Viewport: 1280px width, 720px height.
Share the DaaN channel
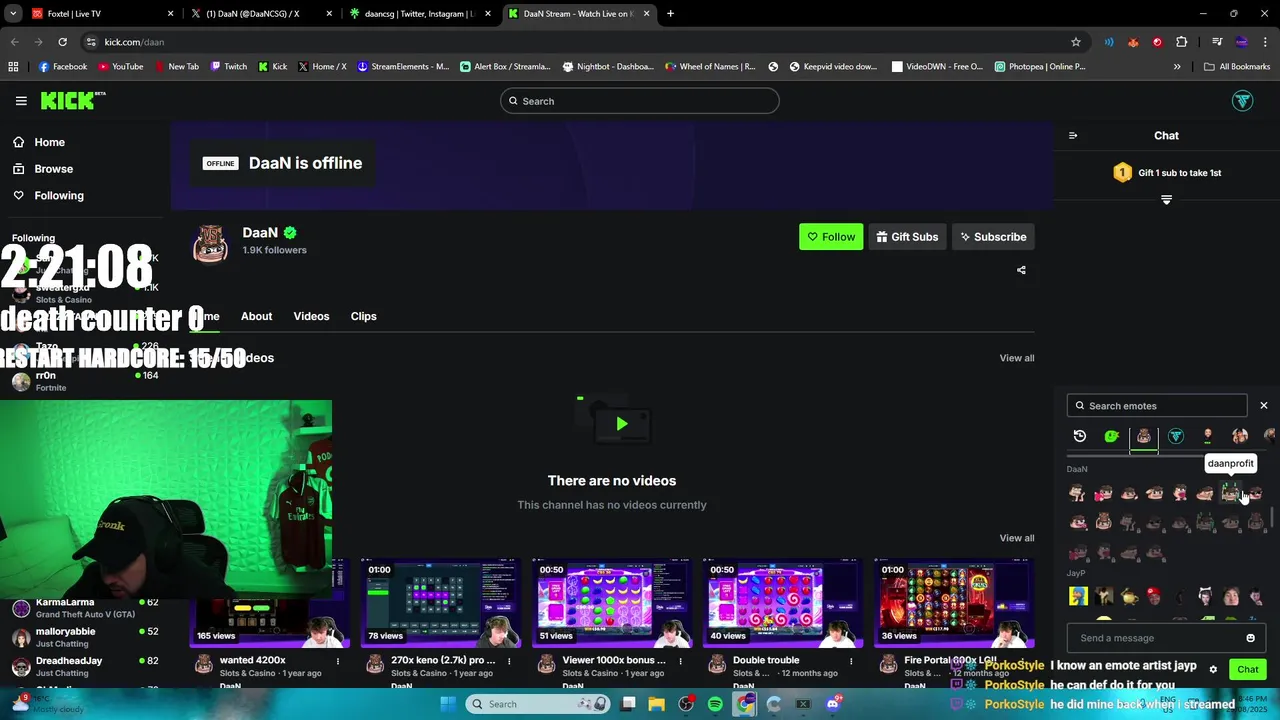tap(1021, 270)
